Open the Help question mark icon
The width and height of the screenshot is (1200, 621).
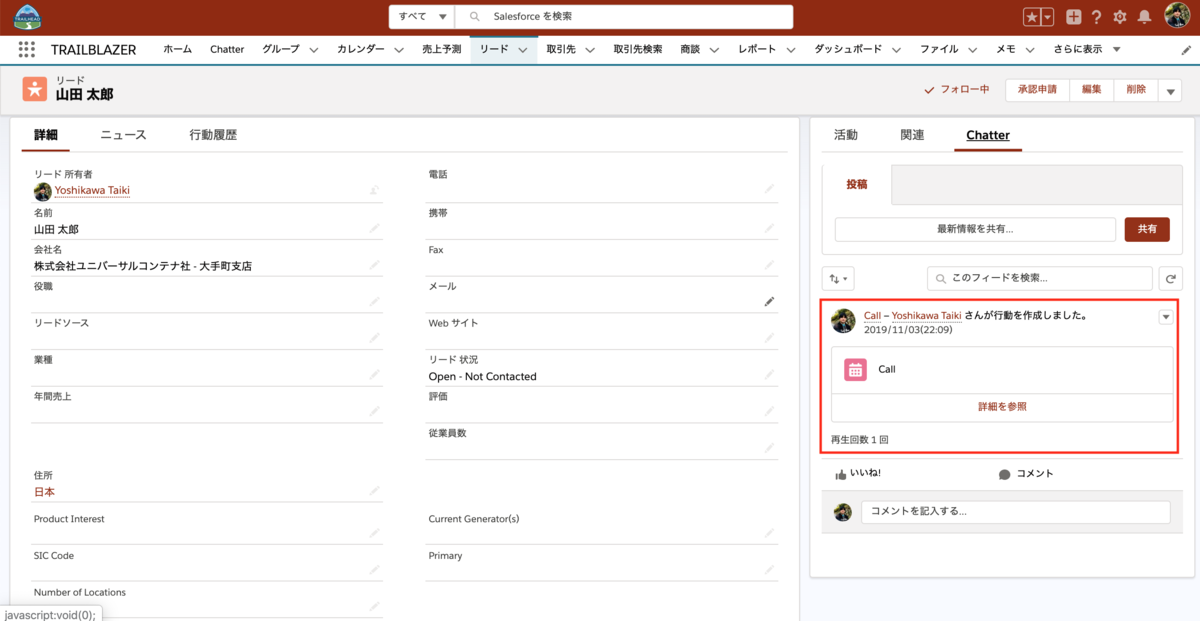click(1097, 17)
